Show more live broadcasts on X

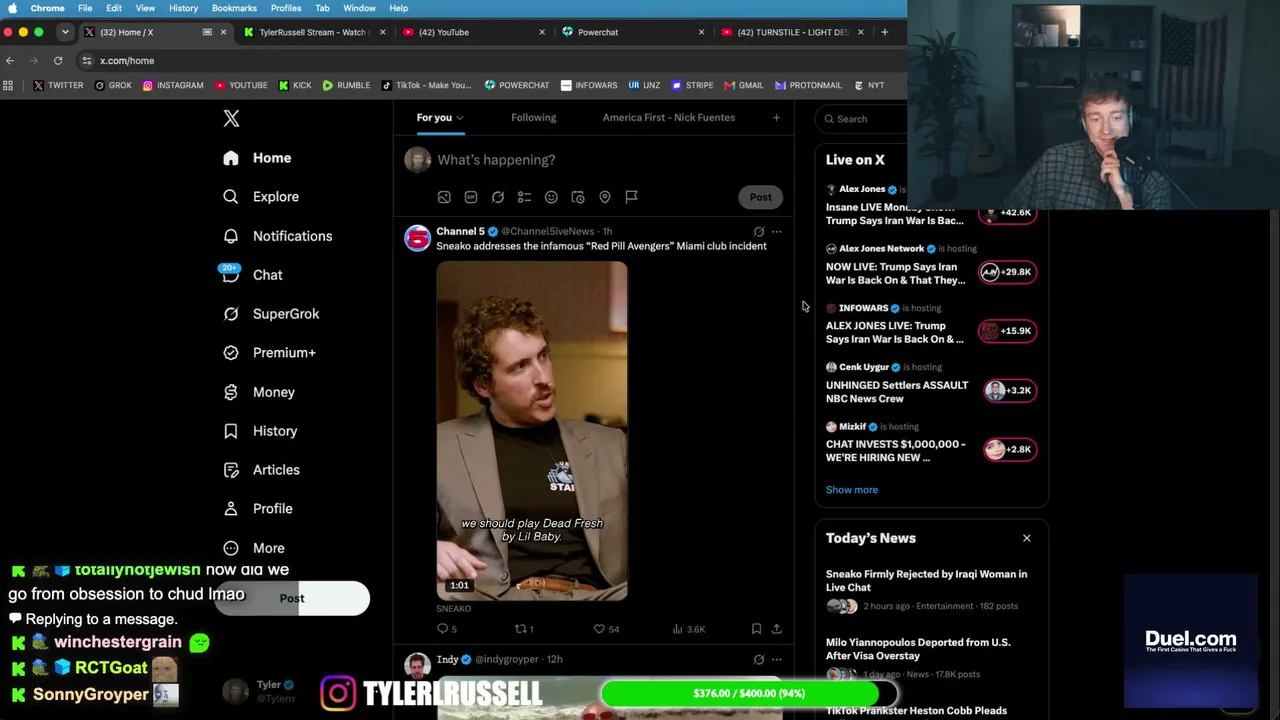(x=852, y=490)
